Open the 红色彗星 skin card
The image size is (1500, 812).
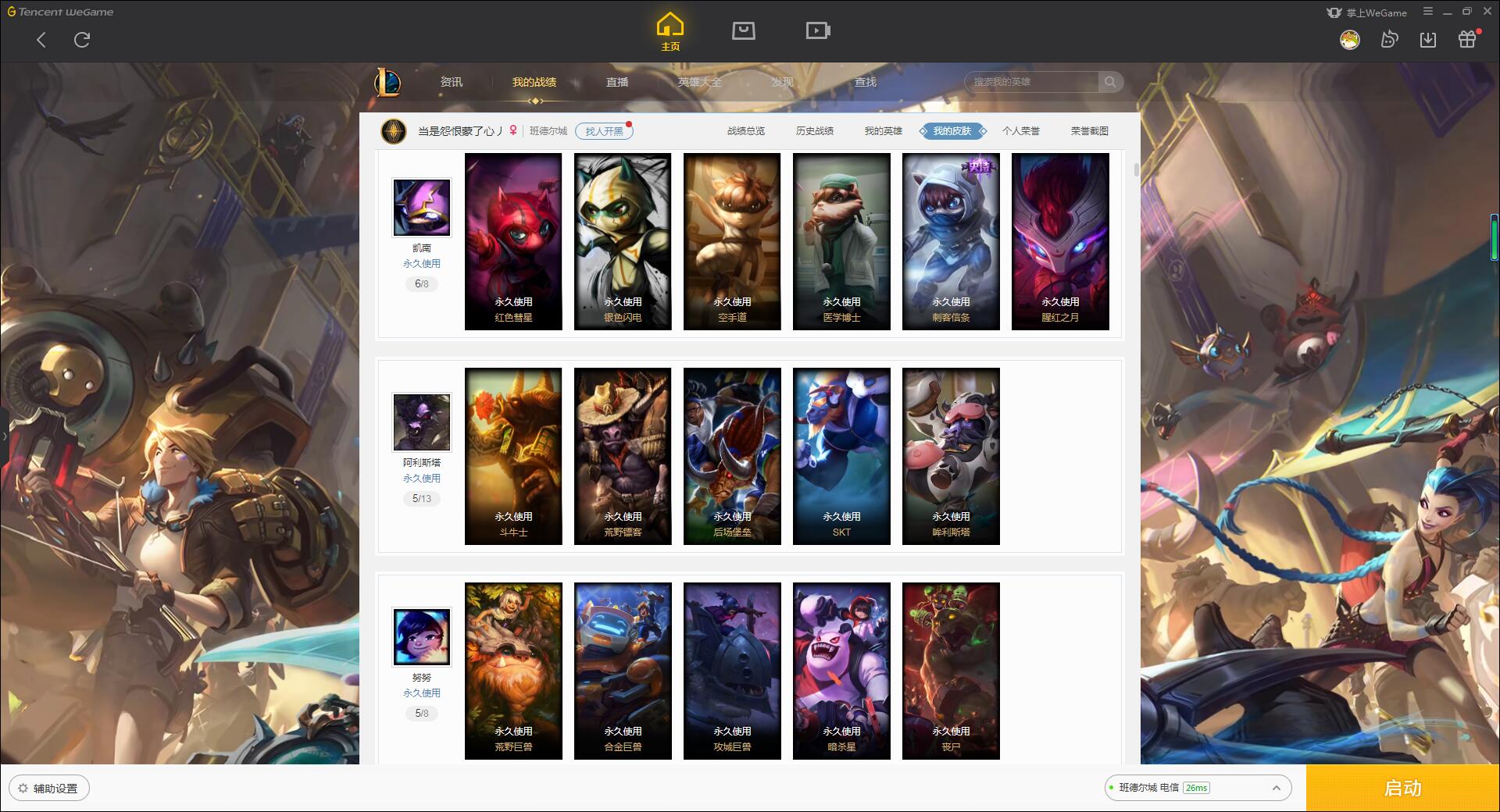pyautogui.click(x=513, y=241)
